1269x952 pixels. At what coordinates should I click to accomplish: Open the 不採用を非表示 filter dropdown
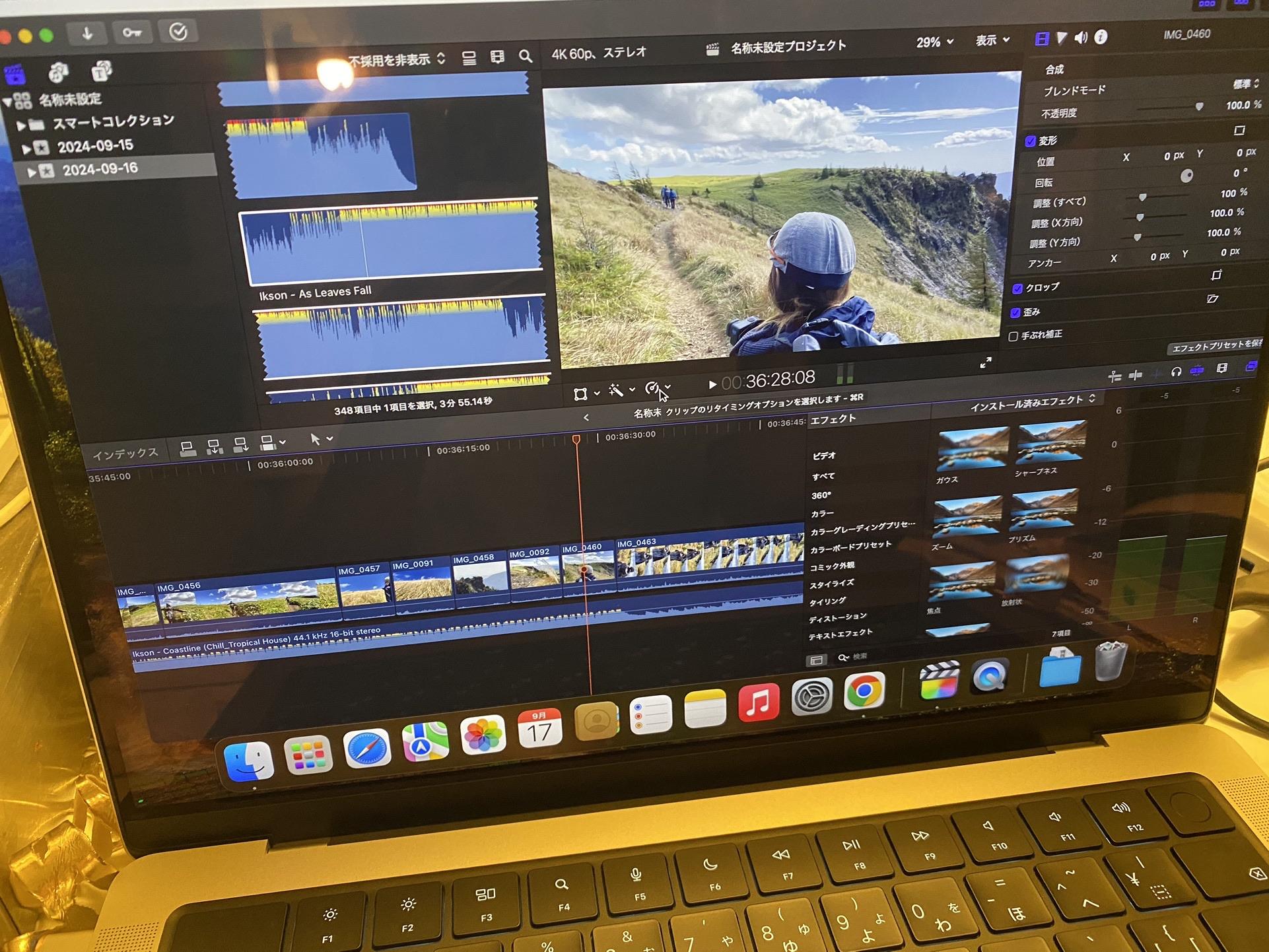pos(396,60)
